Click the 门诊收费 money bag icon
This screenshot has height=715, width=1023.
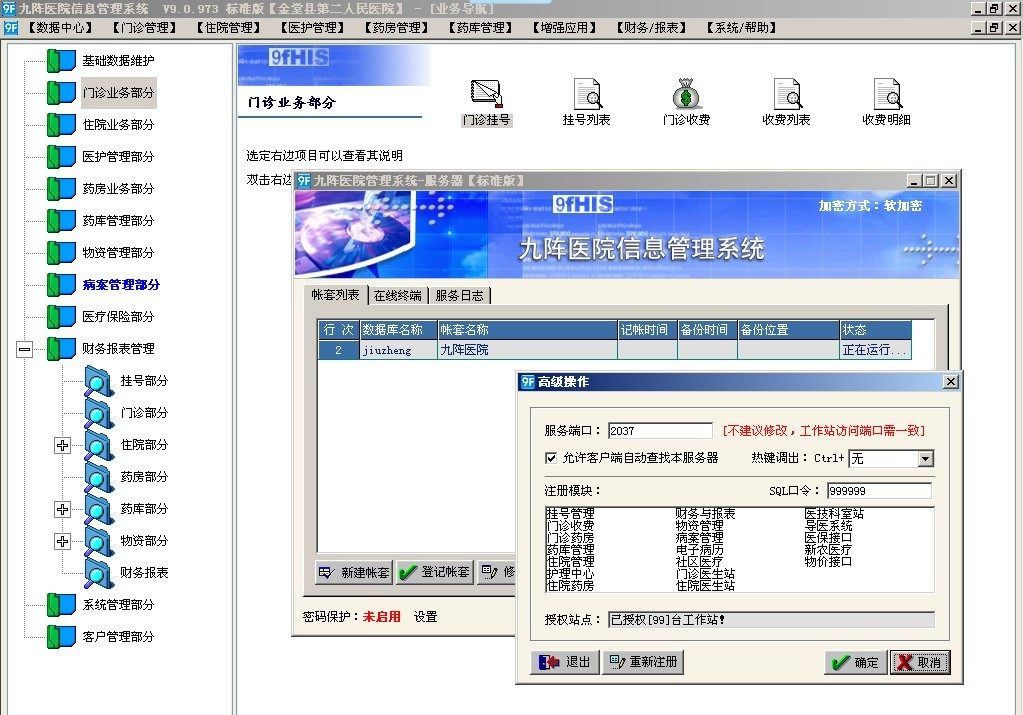[x=686, y=94]
